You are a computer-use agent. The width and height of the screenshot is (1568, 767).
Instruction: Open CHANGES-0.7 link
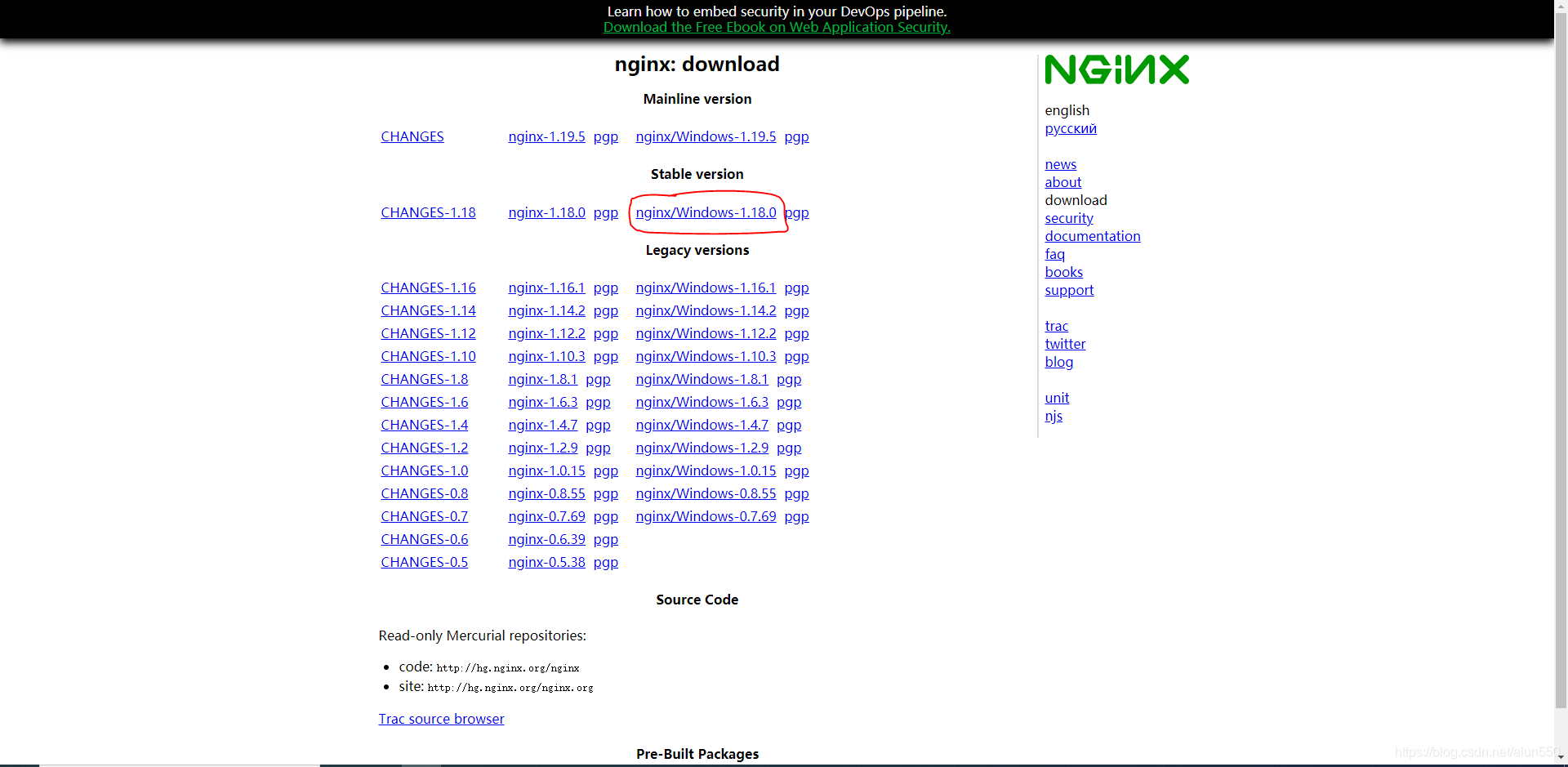click(x=425, y=516)
